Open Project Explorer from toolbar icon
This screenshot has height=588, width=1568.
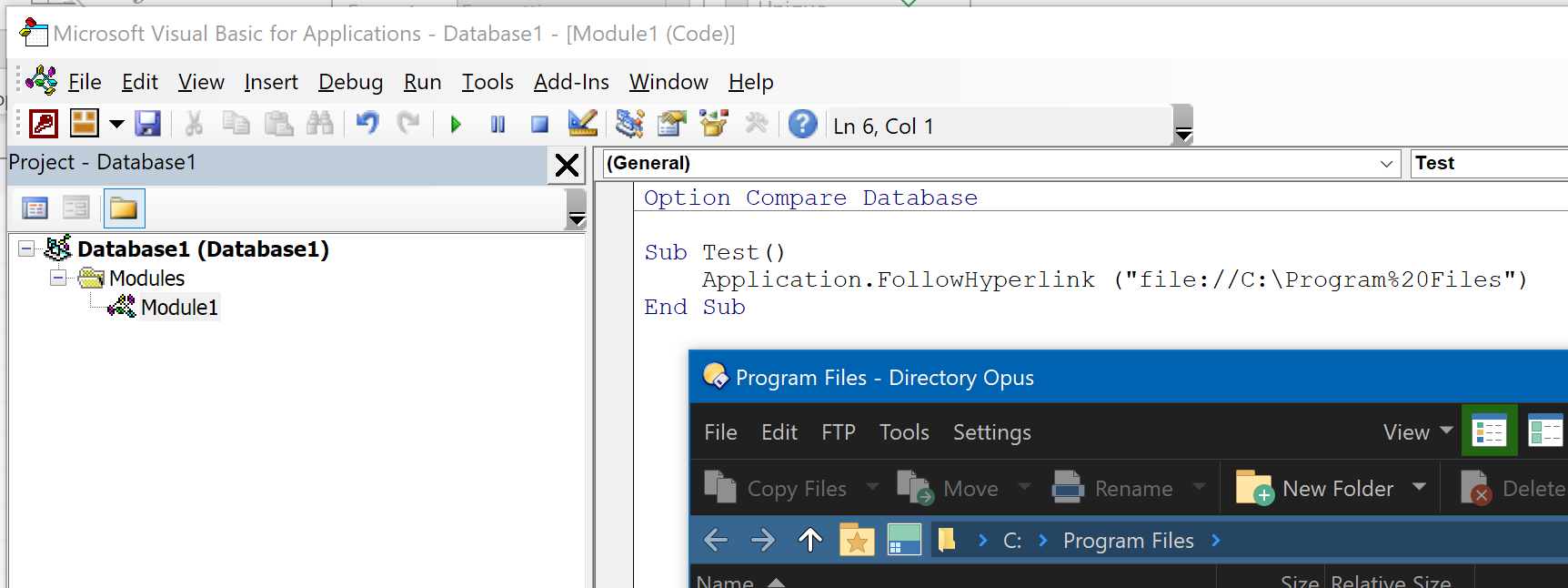point(629,123)
